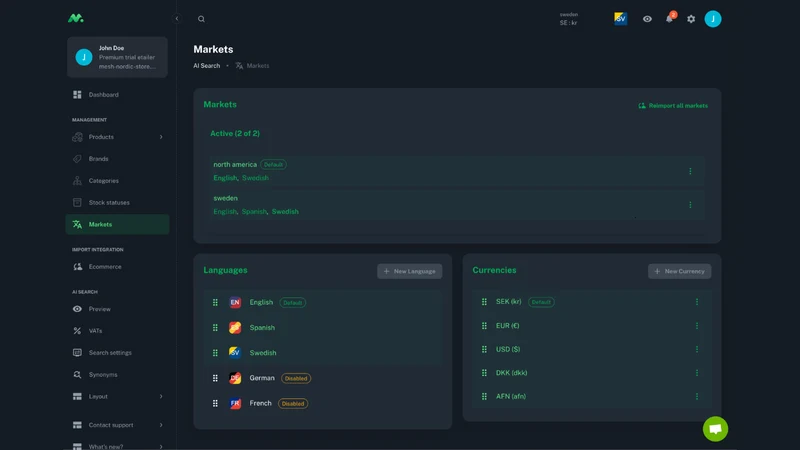
Task: Grab the drag handle for DKK currency
Action: [484, 373]
